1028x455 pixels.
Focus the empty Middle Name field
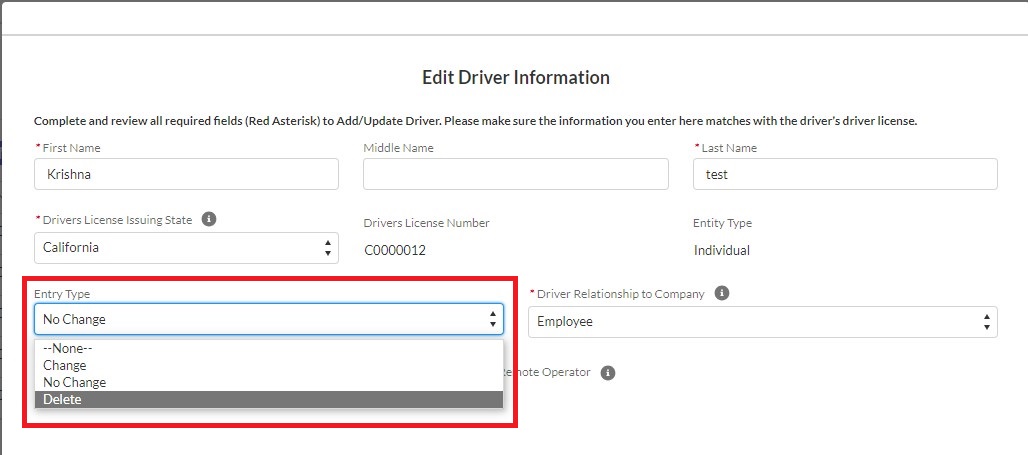[515, 174]
